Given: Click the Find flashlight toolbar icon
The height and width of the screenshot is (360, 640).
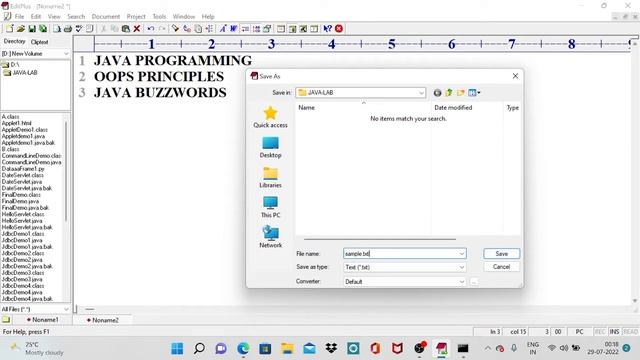Looking at the screenshot, I should [176, 29].
